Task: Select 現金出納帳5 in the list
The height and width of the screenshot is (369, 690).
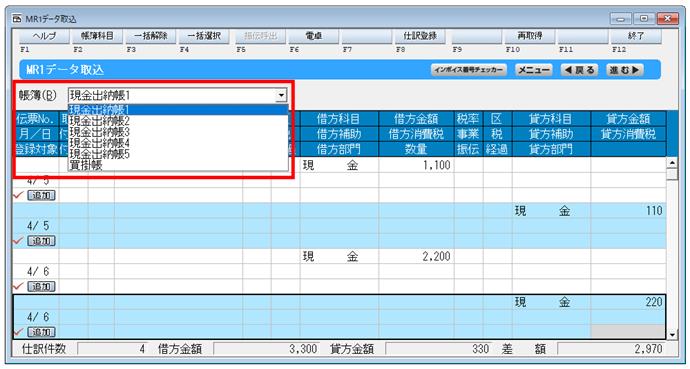Action: (x=99, y=154)
